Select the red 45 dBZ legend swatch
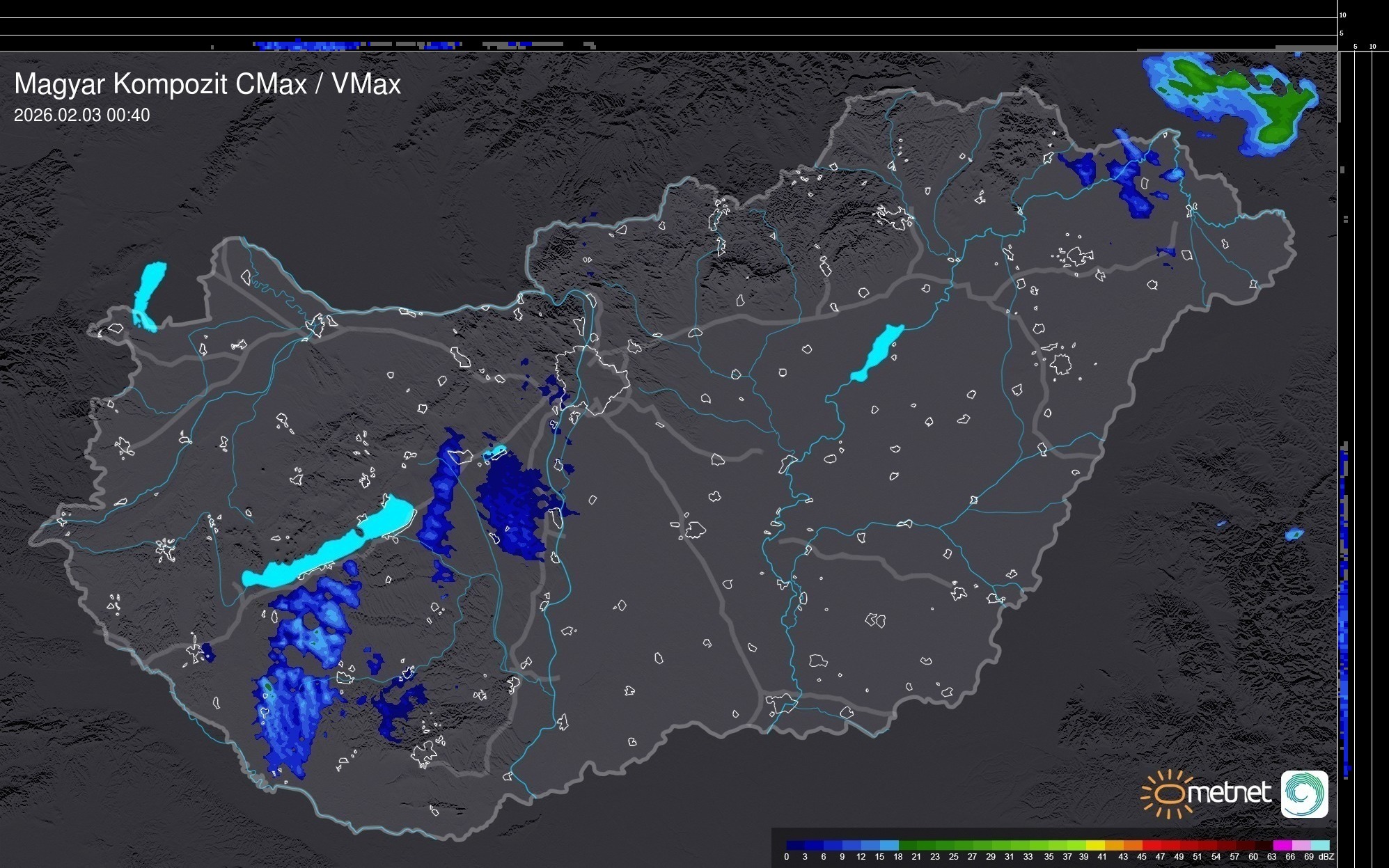1389x868 pixels. pos(1150,845)
